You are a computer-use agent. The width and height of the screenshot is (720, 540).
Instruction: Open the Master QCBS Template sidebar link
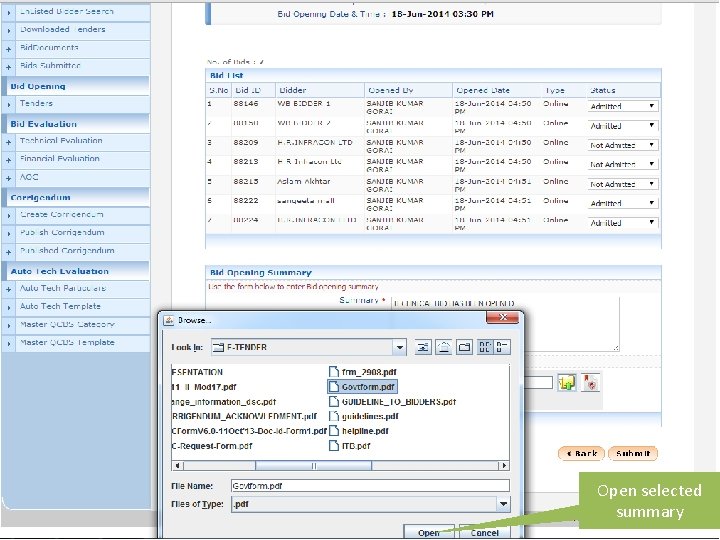pos(67,342)
